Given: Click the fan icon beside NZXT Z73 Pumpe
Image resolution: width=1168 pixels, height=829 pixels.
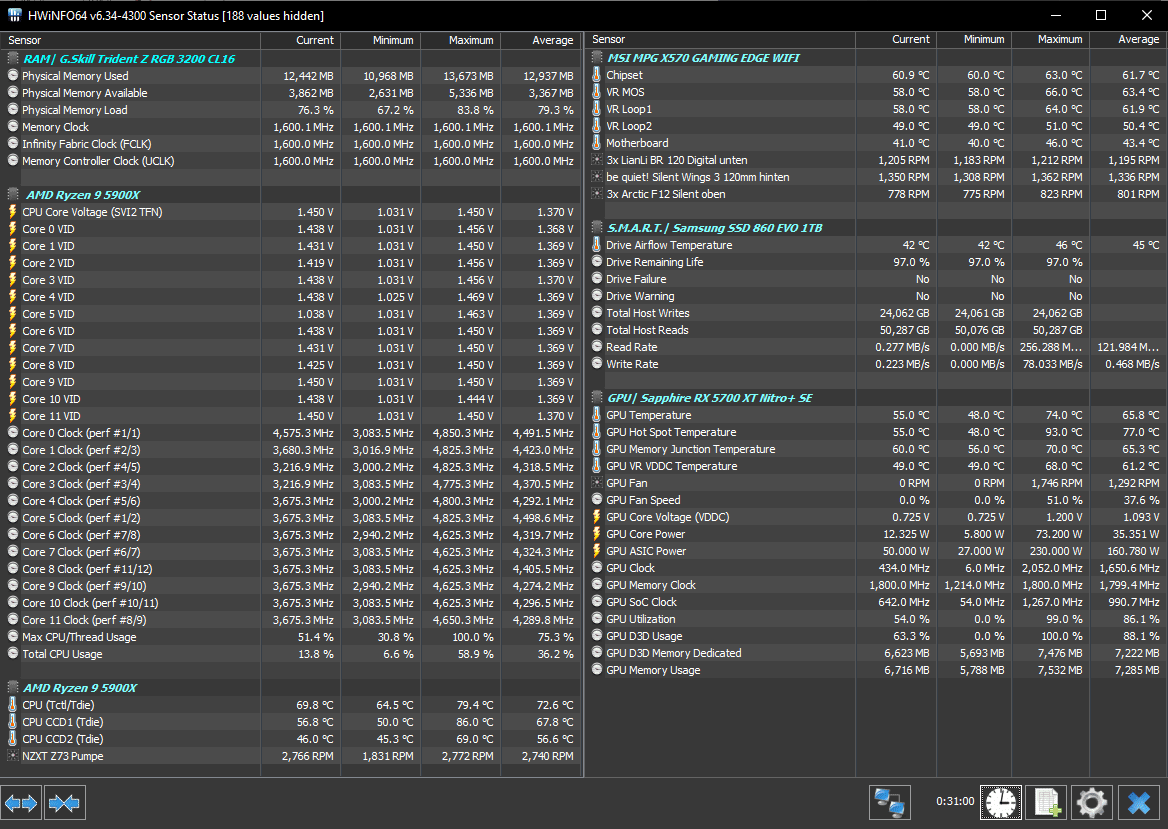Looking at the screenshot, I should point(13,756).
